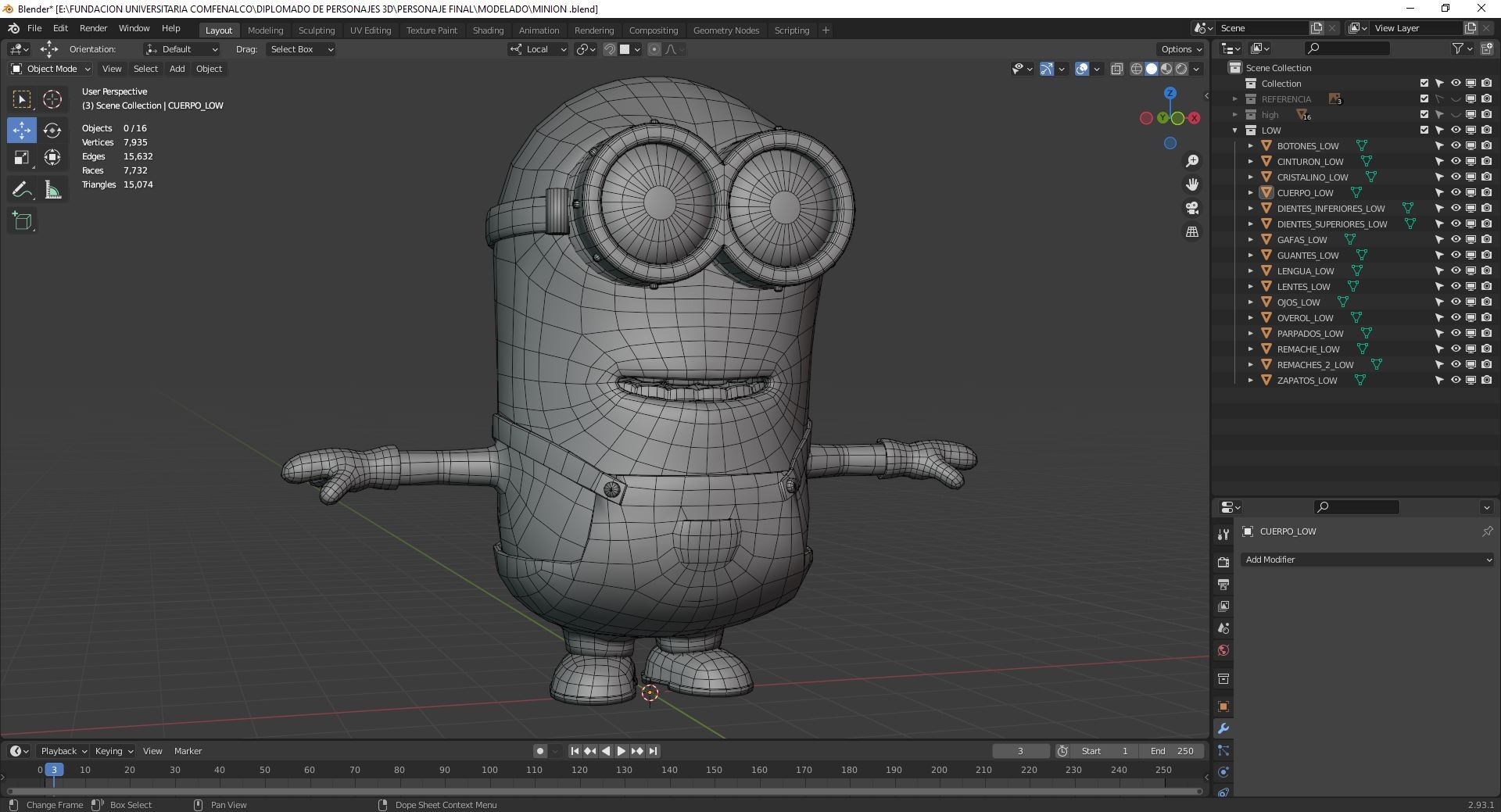Open the Object Mode dropdown
The height and width of the screenshot is (812, 1501).
click(49, 69)
